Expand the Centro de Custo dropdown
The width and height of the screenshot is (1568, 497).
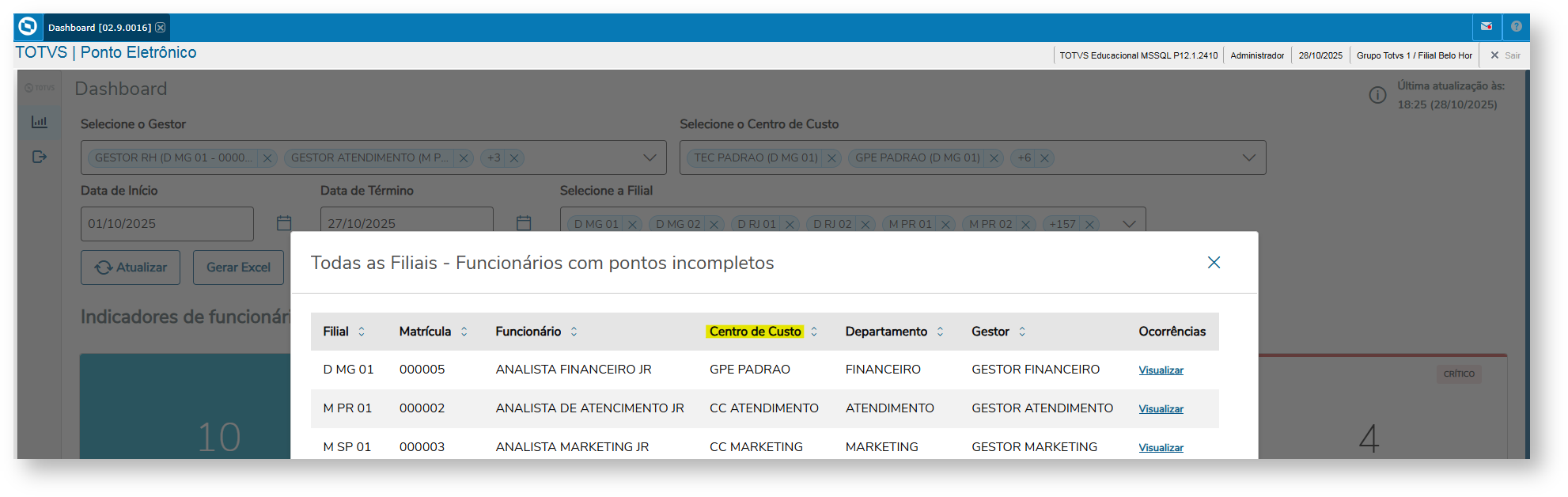click(1248, 157)
